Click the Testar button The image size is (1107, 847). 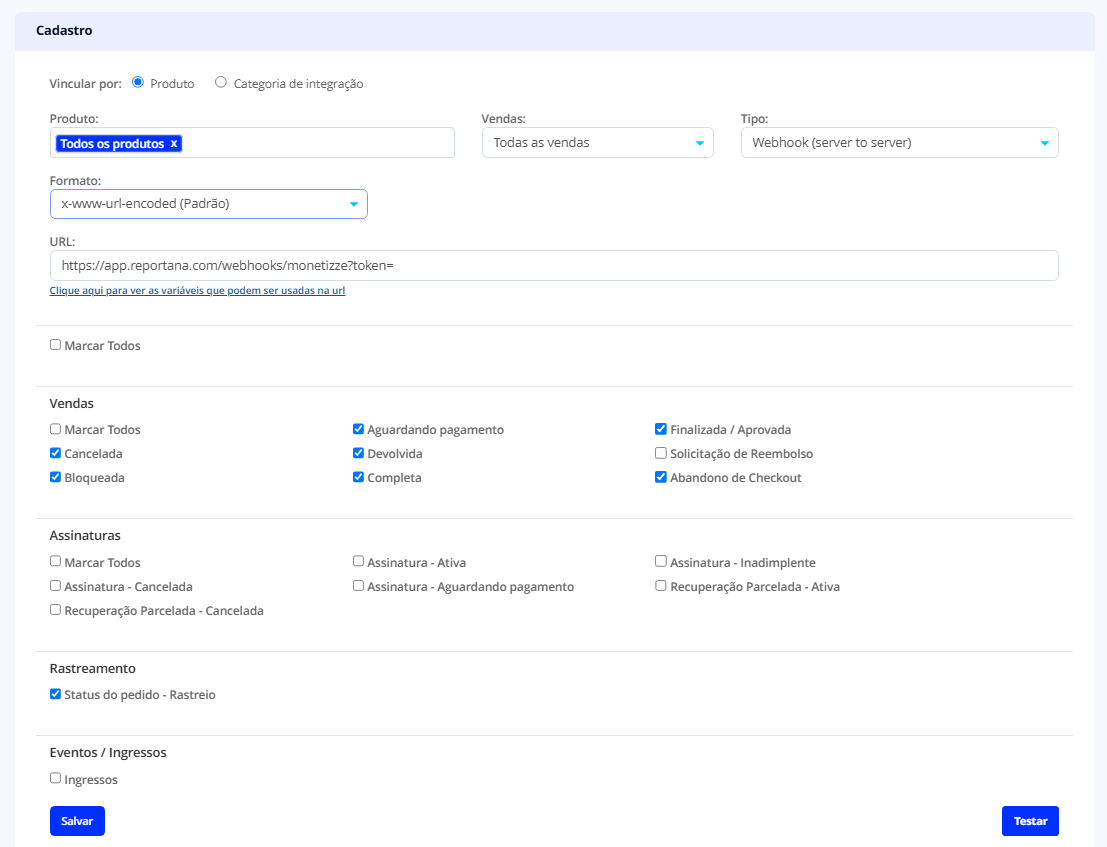tap(1030, 821)
